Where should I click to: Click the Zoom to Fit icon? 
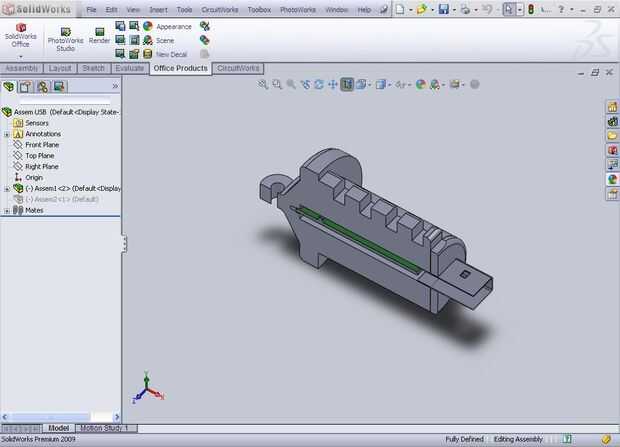pos(263,84)
